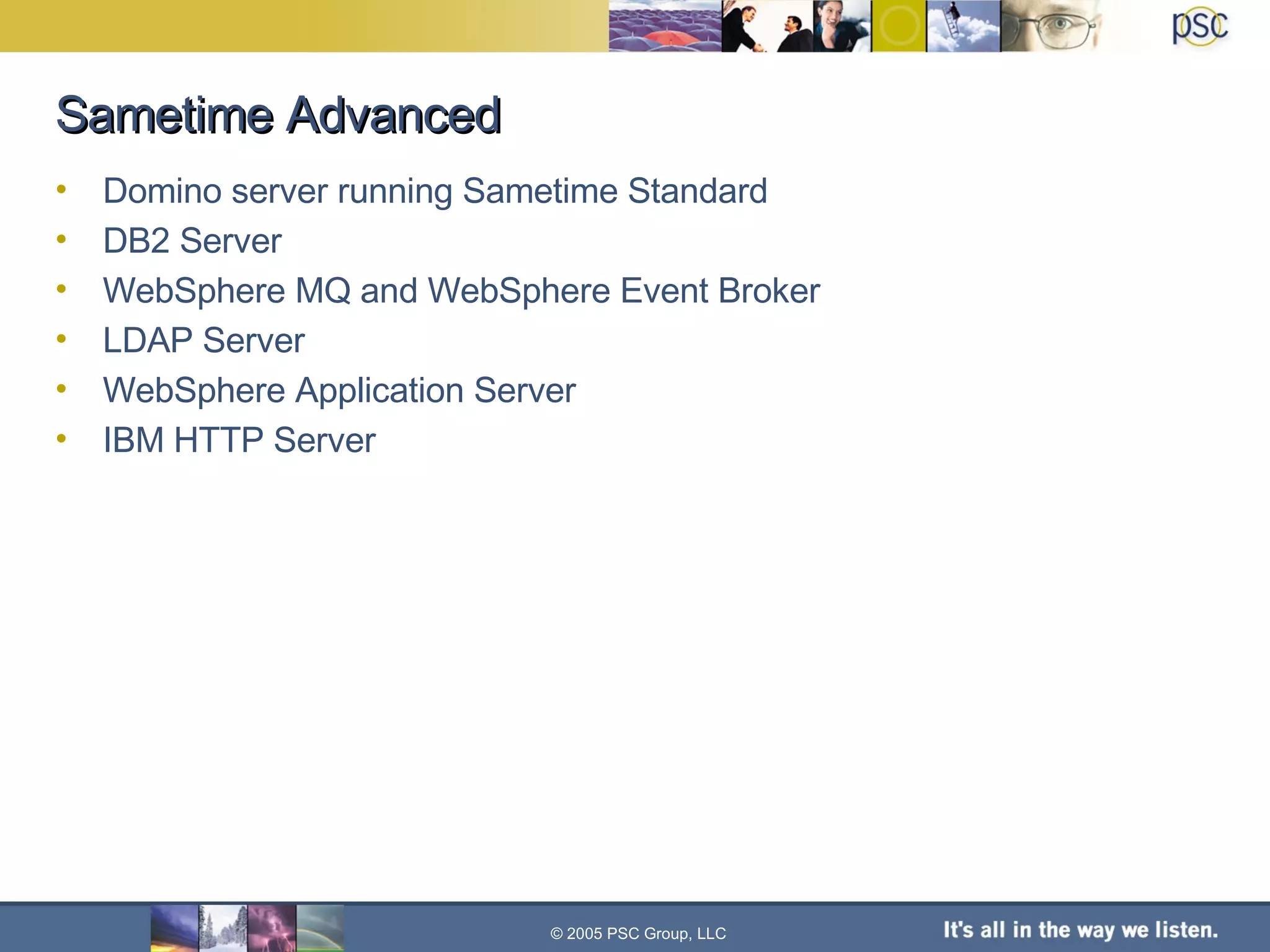Click the PSC logo in header
This screenshot has height=952, width=1270.
click(1199, 26)
